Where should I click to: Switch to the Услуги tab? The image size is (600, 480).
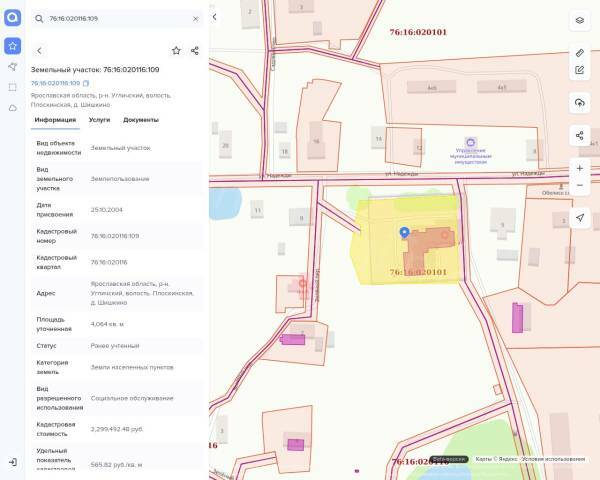tap(100, 120)
